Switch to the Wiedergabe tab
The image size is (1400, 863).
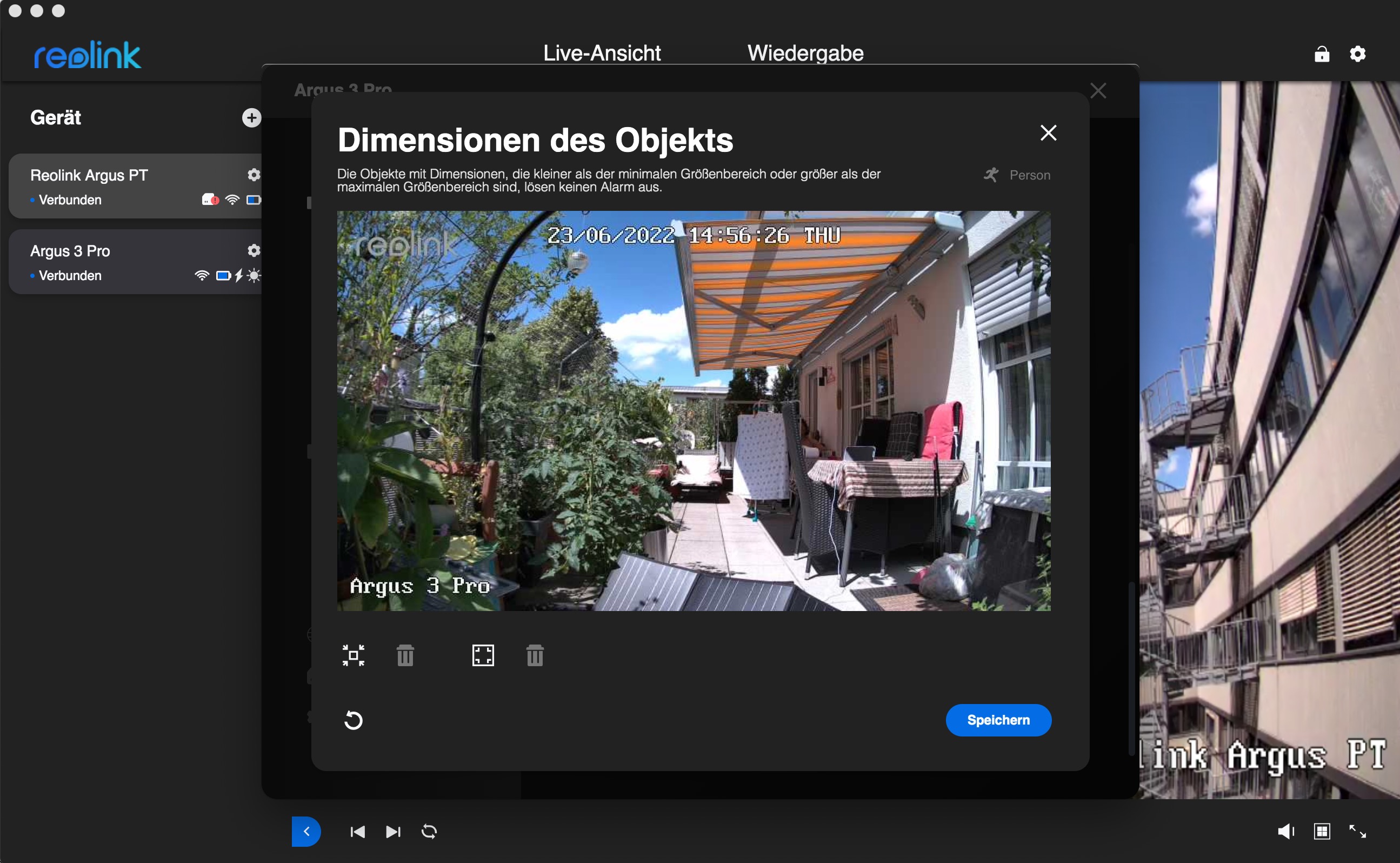[x=805, y=53]
